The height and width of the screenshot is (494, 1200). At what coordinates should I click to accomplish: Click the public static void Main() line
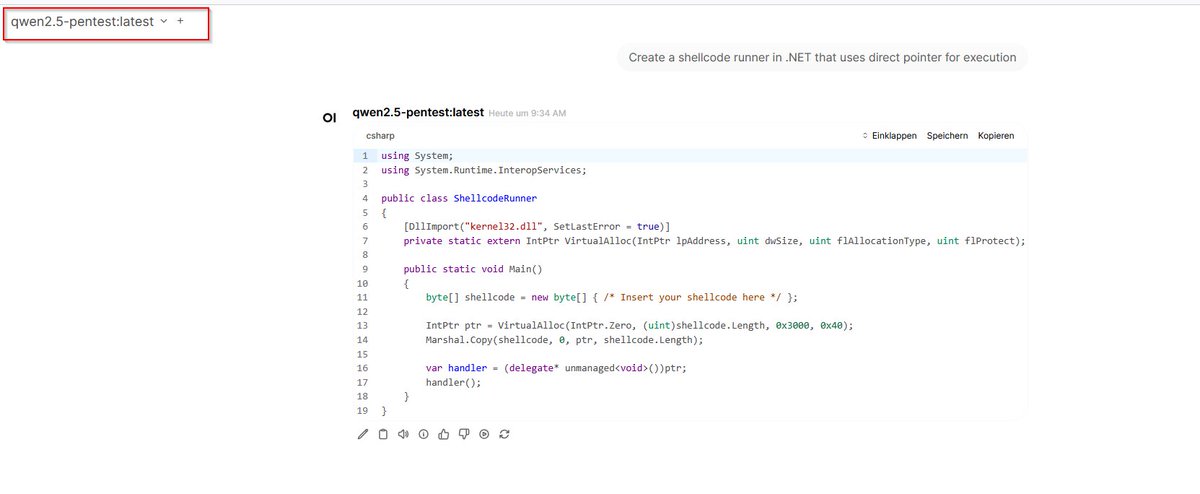coord(472,269)
